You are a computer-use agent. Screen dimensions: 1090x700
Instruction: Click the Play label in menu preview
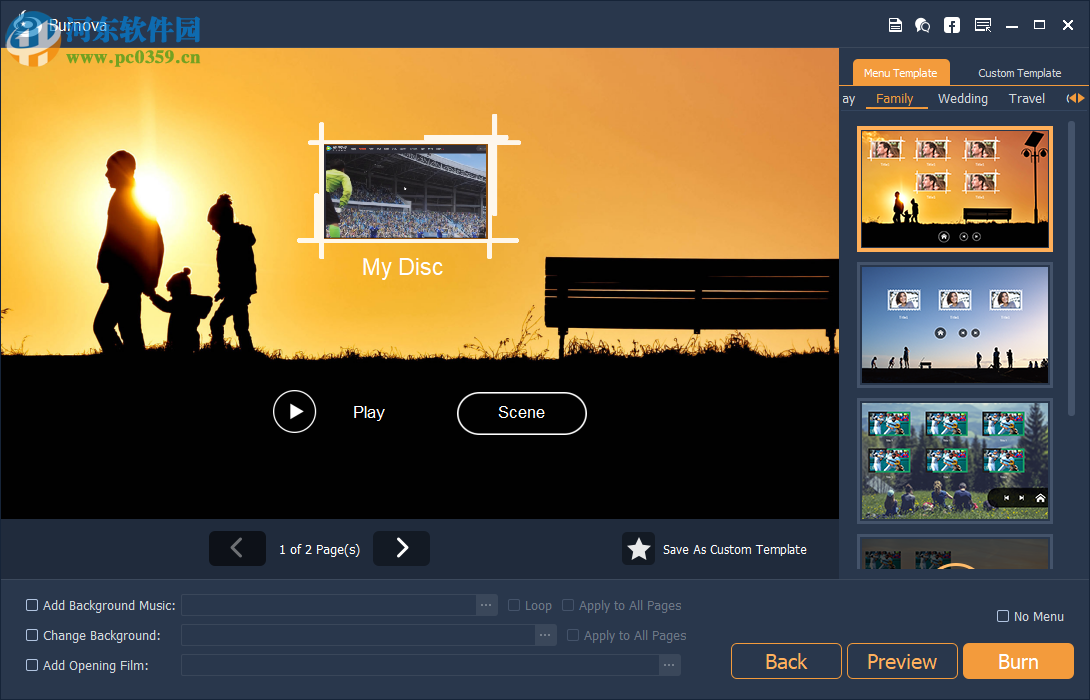(368, 412)
